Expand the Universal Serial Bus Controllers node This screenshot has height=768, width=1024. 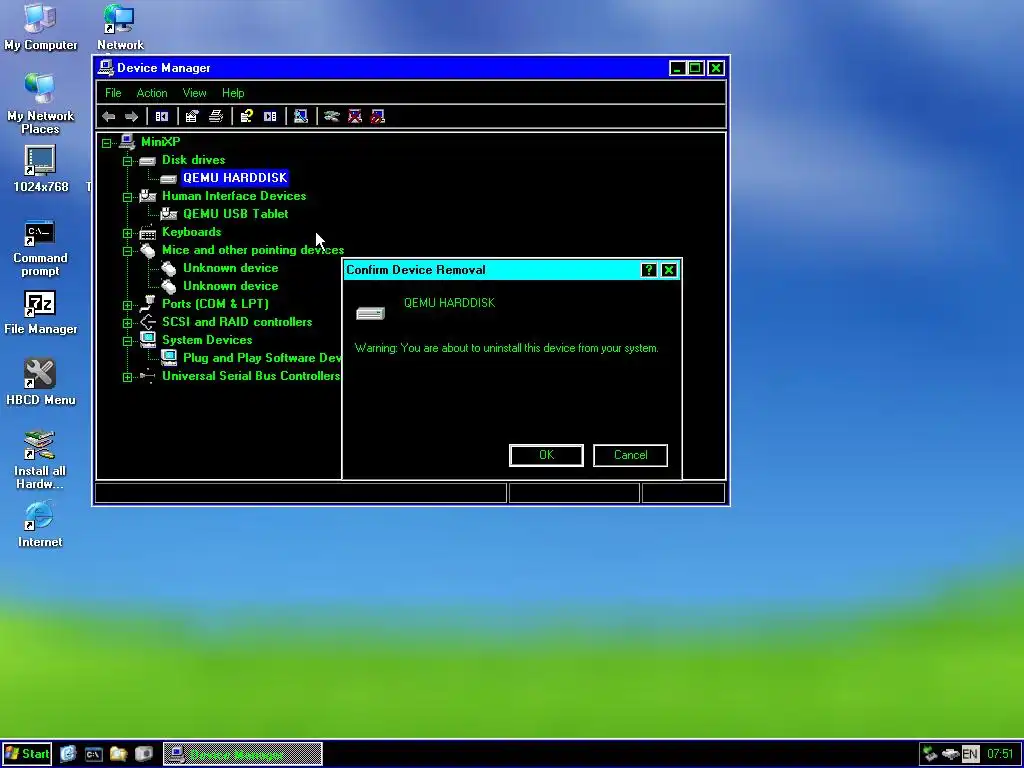tap(127, 377)
